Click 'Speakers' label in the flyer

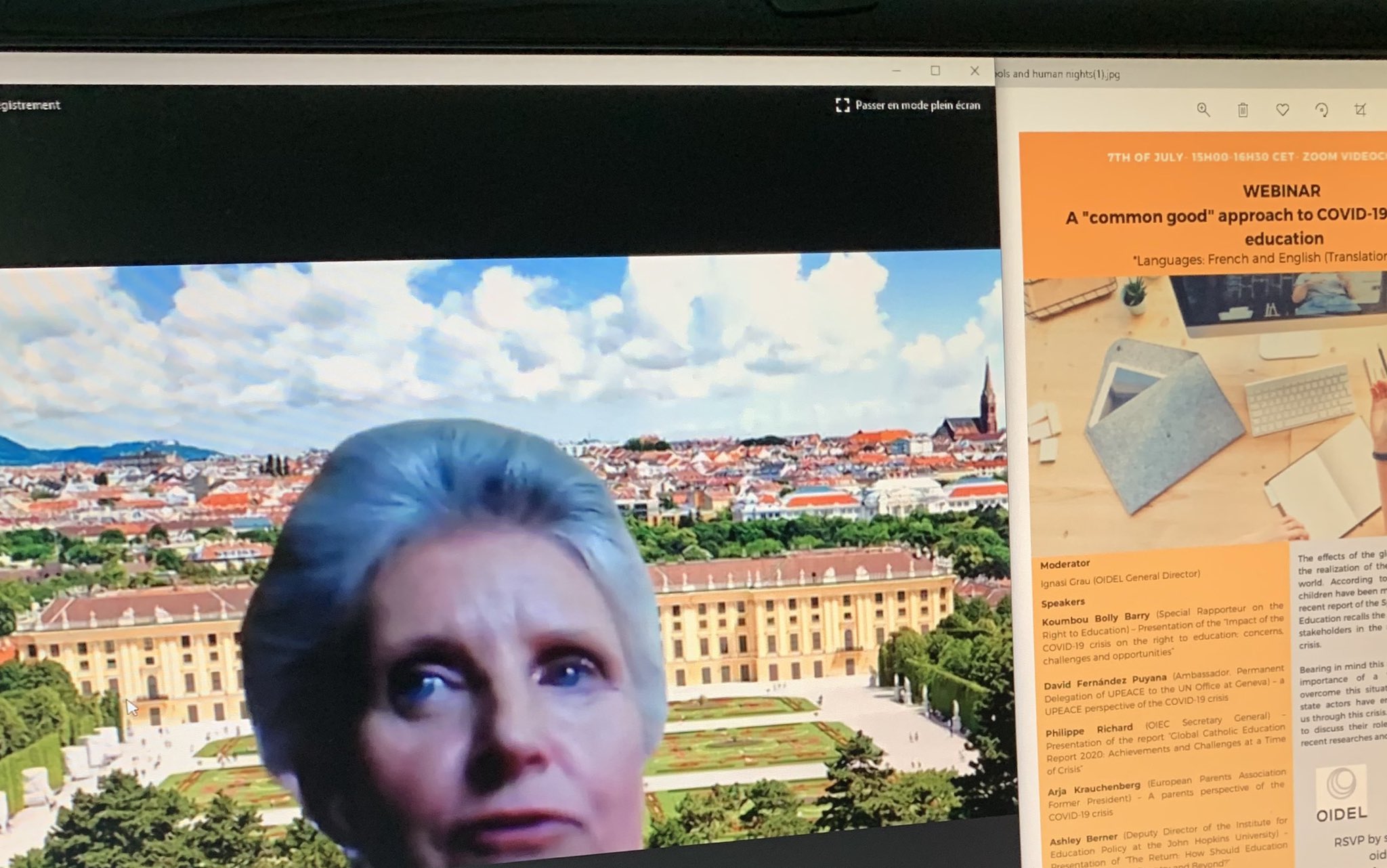point(1063,603)
